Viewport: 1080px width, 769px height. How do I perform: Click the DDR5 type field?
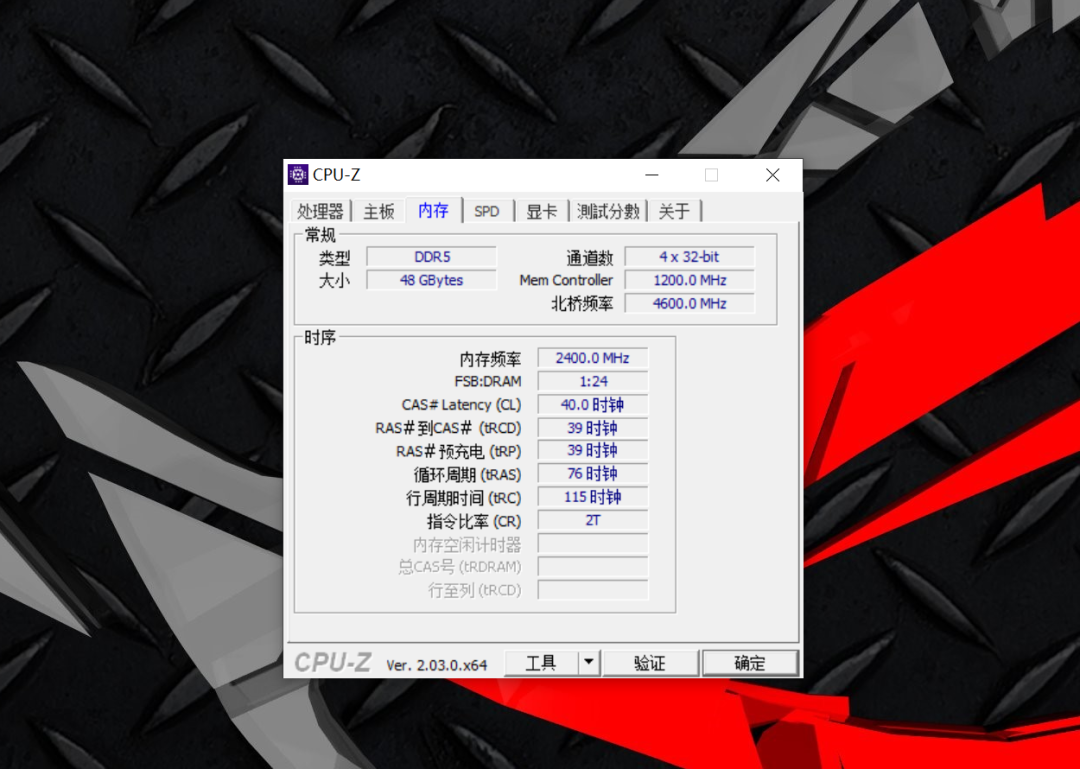[x=432, y=257]
